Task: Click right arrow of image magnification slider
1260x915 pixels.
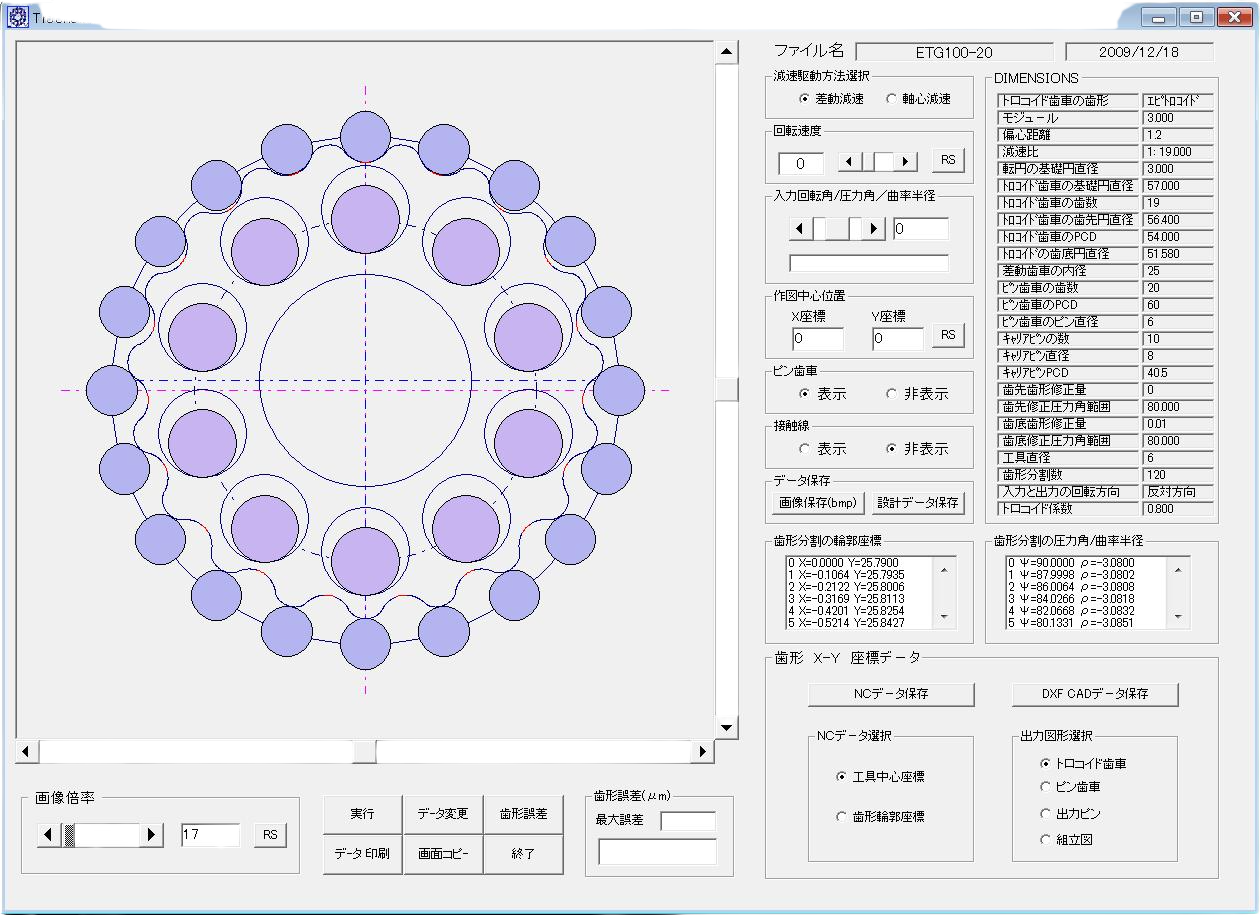Action: pyautogui.click(x=152, y=834)
